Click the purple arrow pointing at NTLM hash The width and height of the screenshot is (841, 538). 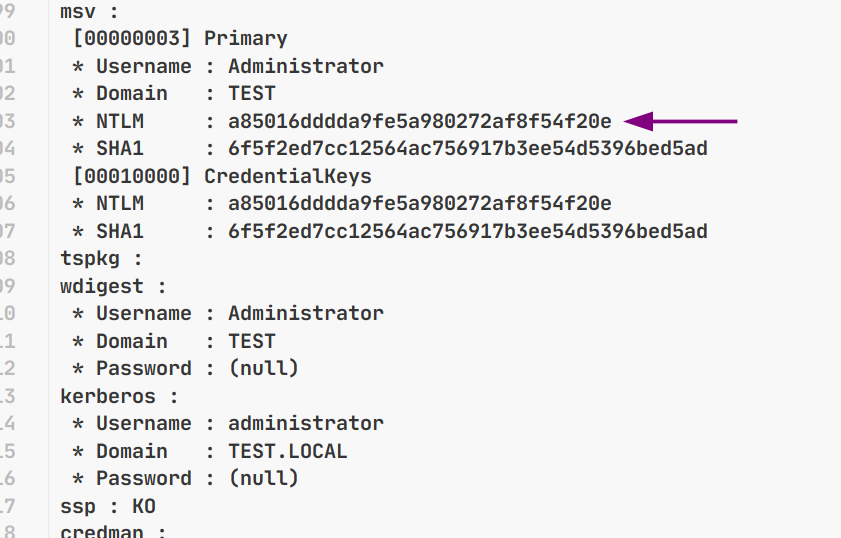[681, 121]
